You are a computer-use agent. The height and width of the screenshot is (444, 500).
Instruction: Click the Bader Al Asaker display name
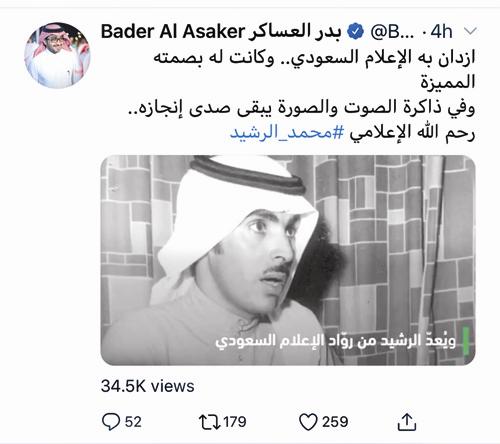(173, 32)
